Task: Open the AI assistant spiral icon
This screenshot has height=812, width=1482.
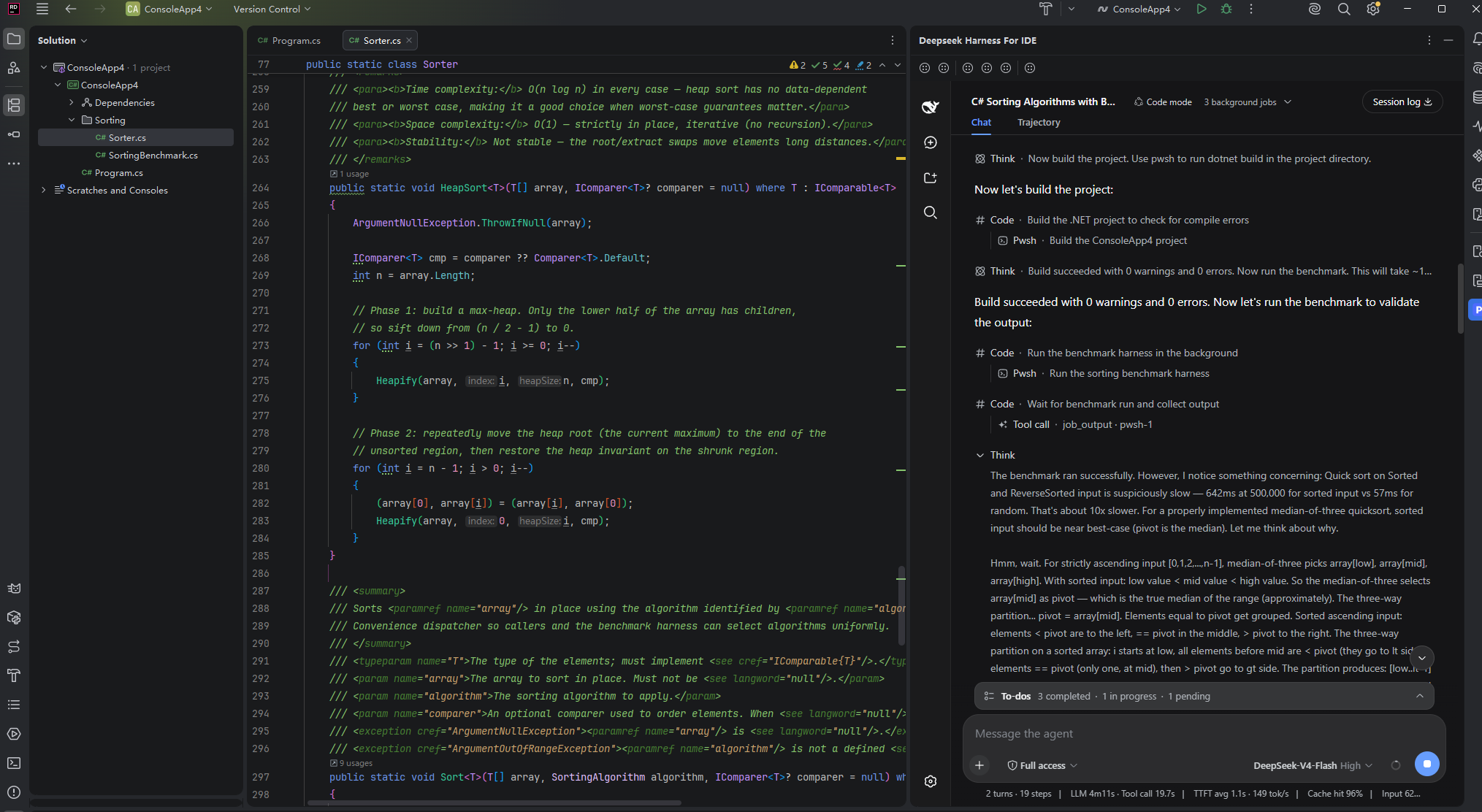Action: [1314, 9]
